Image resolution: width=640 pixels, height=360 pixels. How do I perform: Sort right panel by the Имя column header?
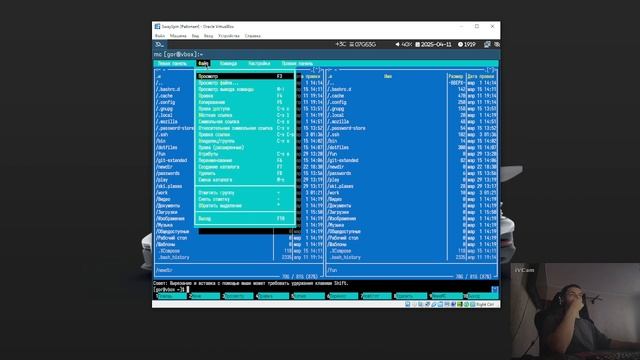388,76
